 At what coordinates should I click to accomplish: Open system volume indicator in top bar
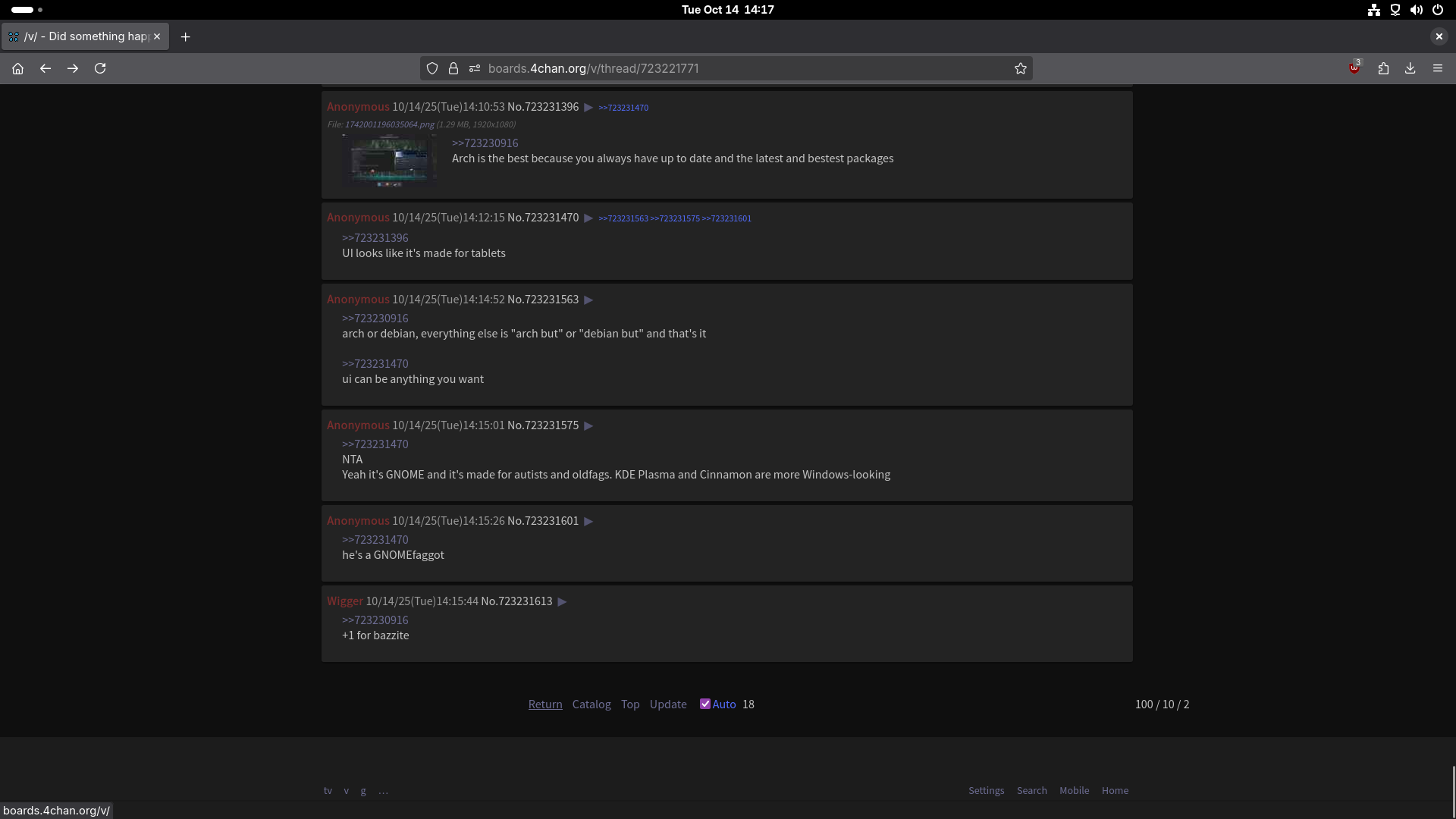click(x=1416, y=10)
